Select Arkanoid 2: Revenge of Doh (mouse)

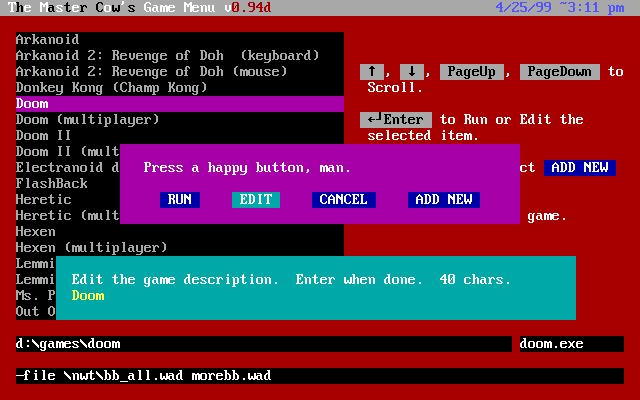coord(180,72)
